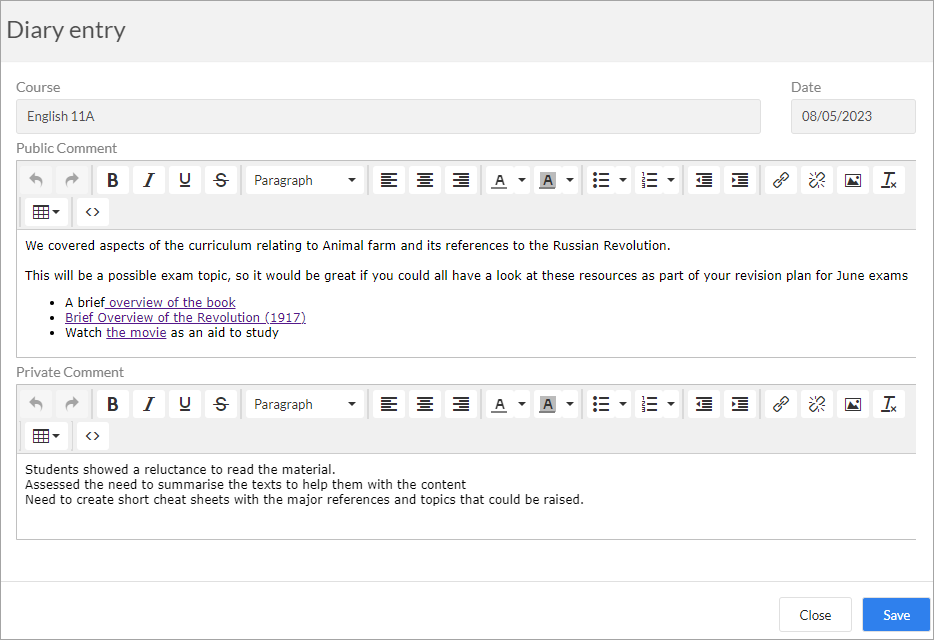Toggle italic in Private Comment editor
The width and height of the screenshot is (934, 640).
149,404
